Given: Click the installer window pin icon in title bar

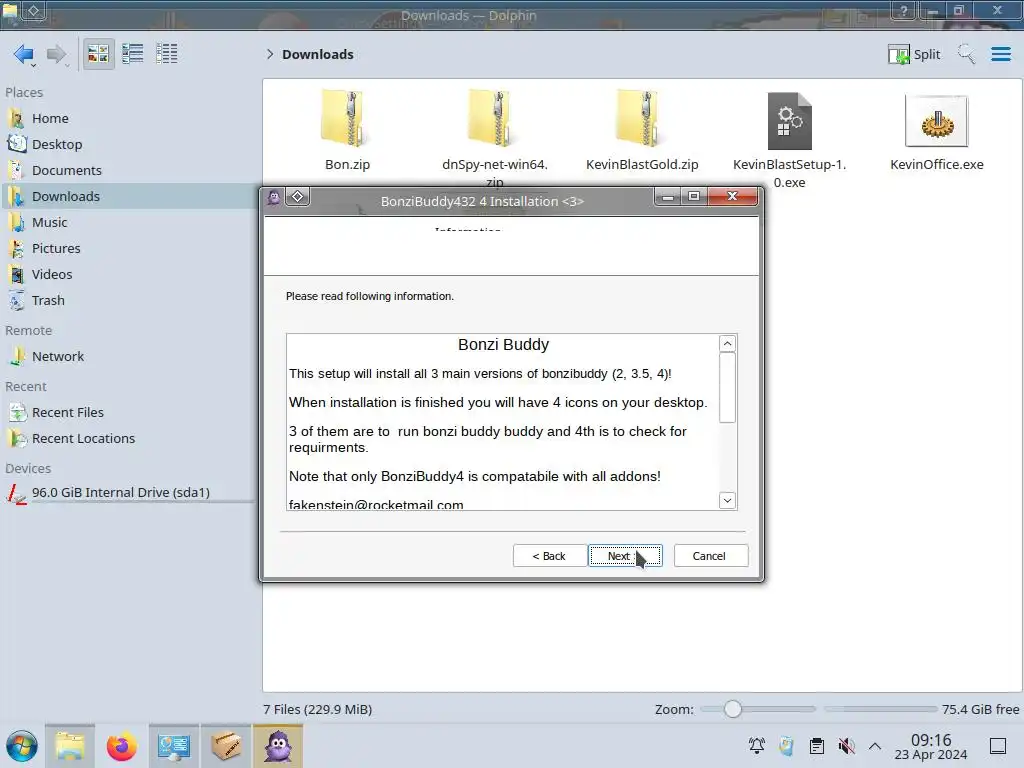Looking at the screenshot, I should 297,197.
